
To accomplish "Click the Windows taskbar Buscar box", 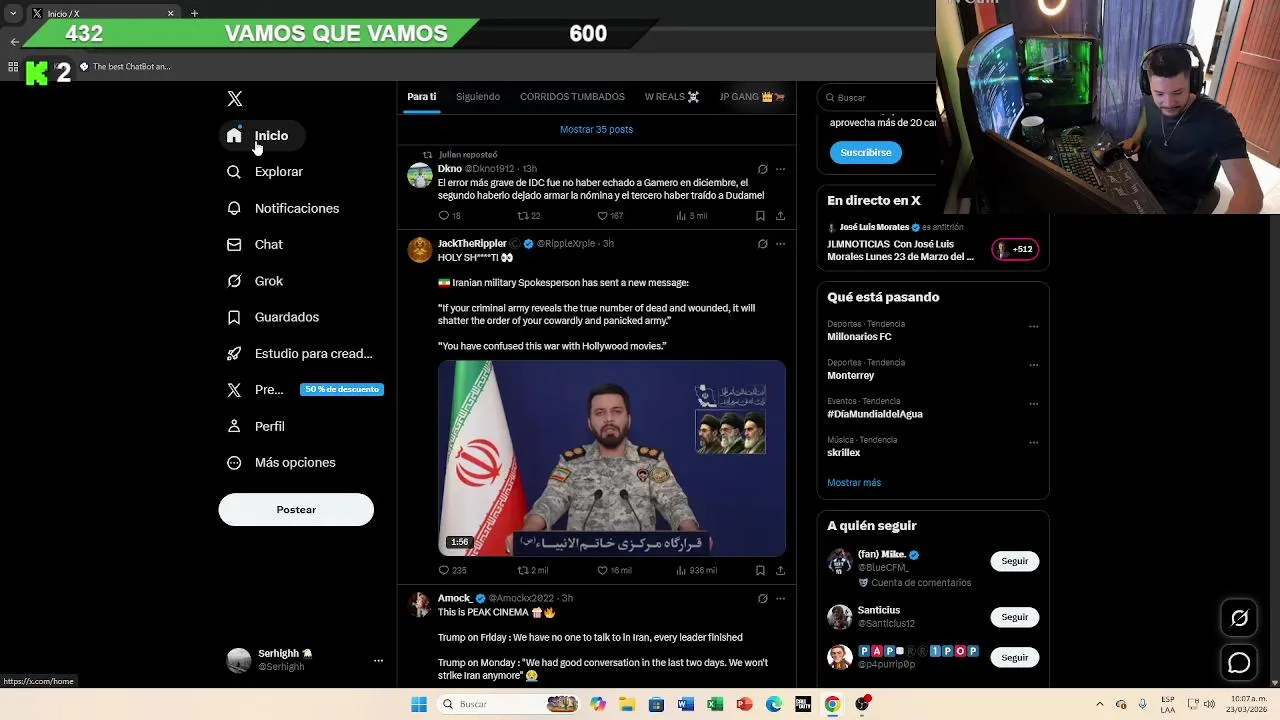I will (x=510, y=704).
